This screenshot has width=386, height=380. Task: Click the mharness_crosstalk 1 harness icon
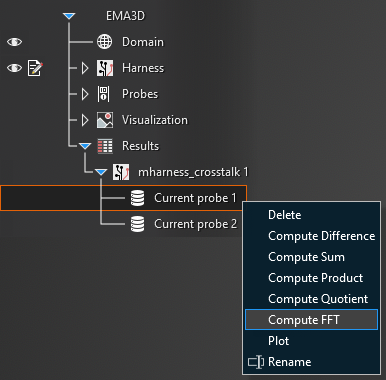pos(121,172)
